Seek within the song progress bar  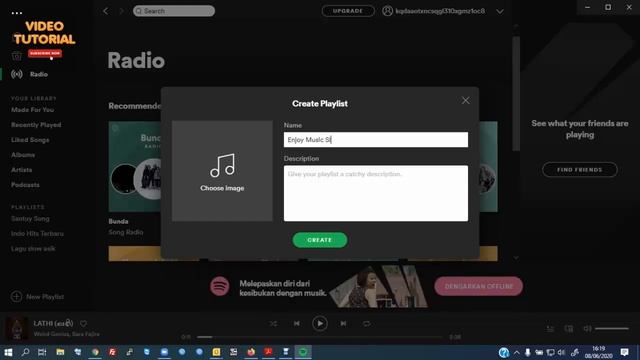320,337
